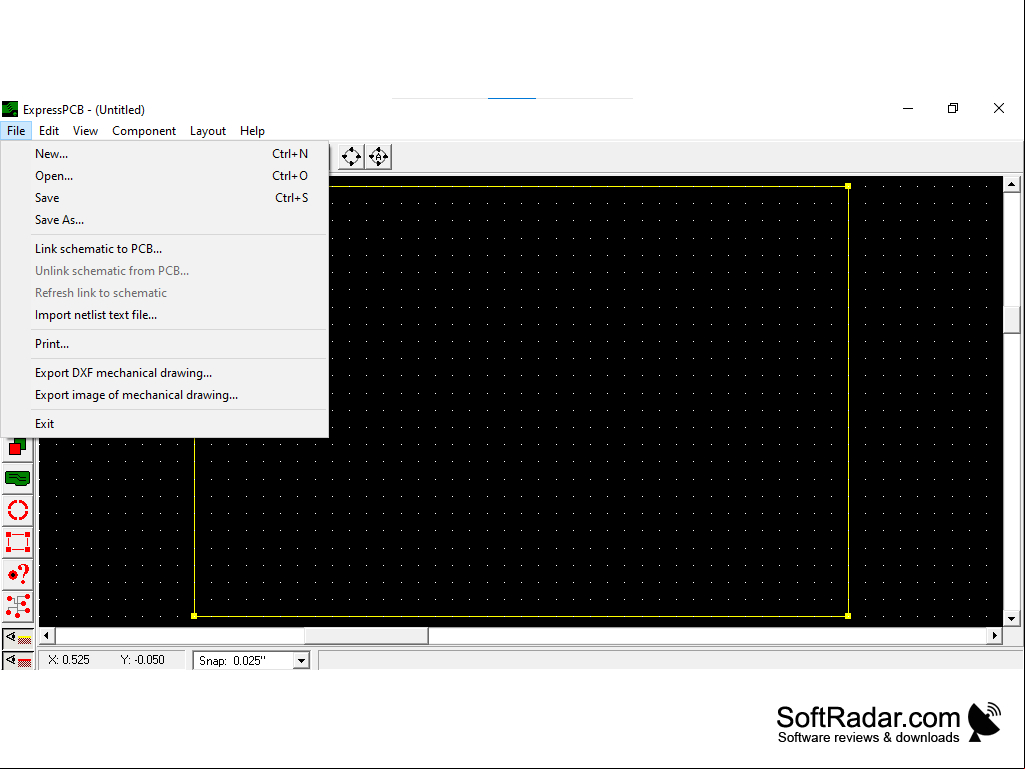Screen dimensions: 1025x769
Task: Click the horizontal scrollbar right arrow
Action: [994, 636]
